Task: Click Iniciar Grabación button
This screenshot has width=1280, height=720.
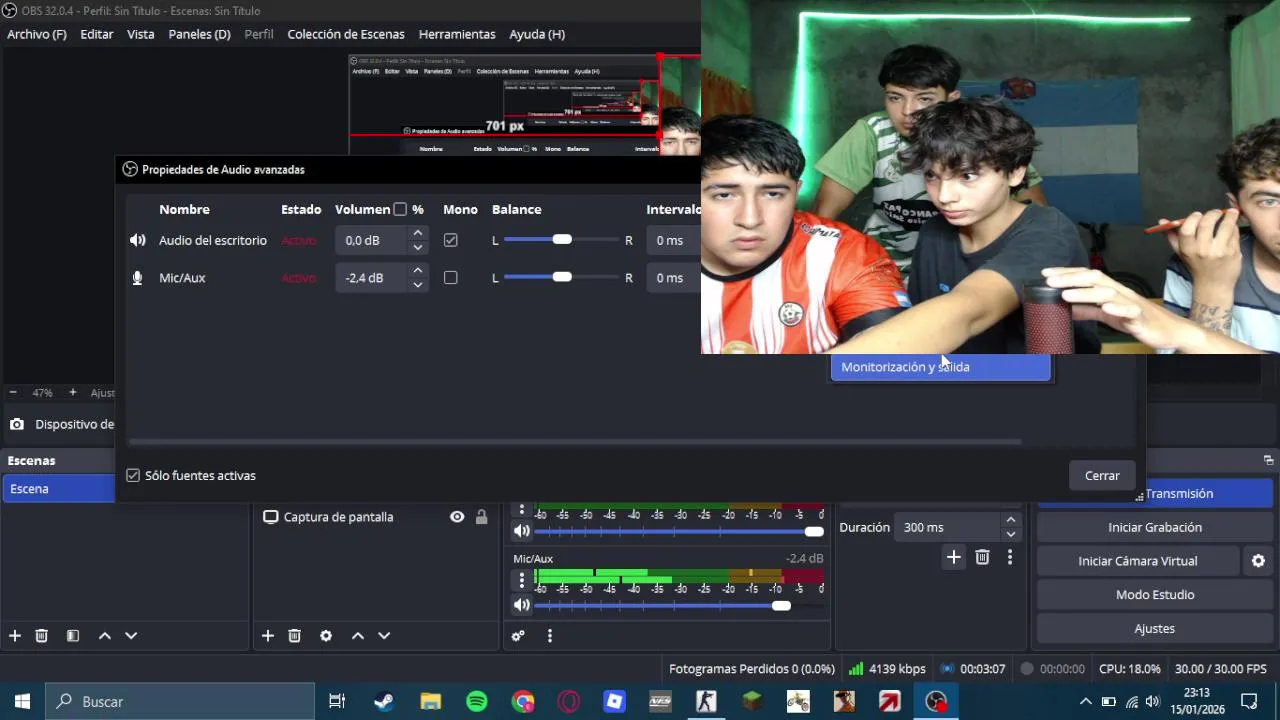Action: [1155, 527]
